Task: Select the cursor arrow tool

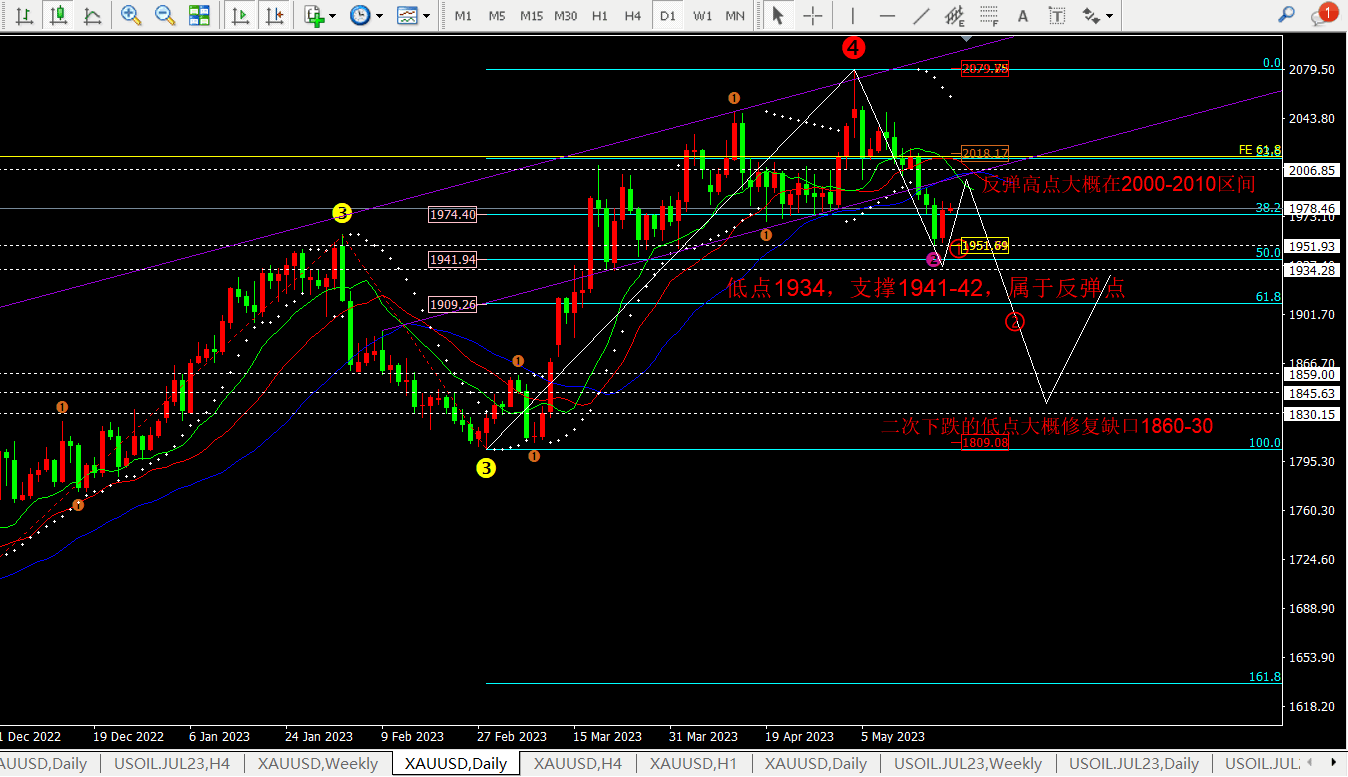Action: point(778,15)
